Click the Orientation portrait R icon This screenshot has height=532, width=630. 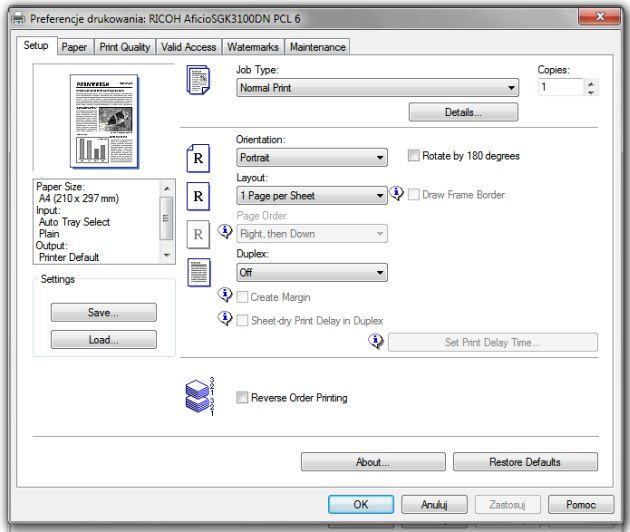click(198, 158)
